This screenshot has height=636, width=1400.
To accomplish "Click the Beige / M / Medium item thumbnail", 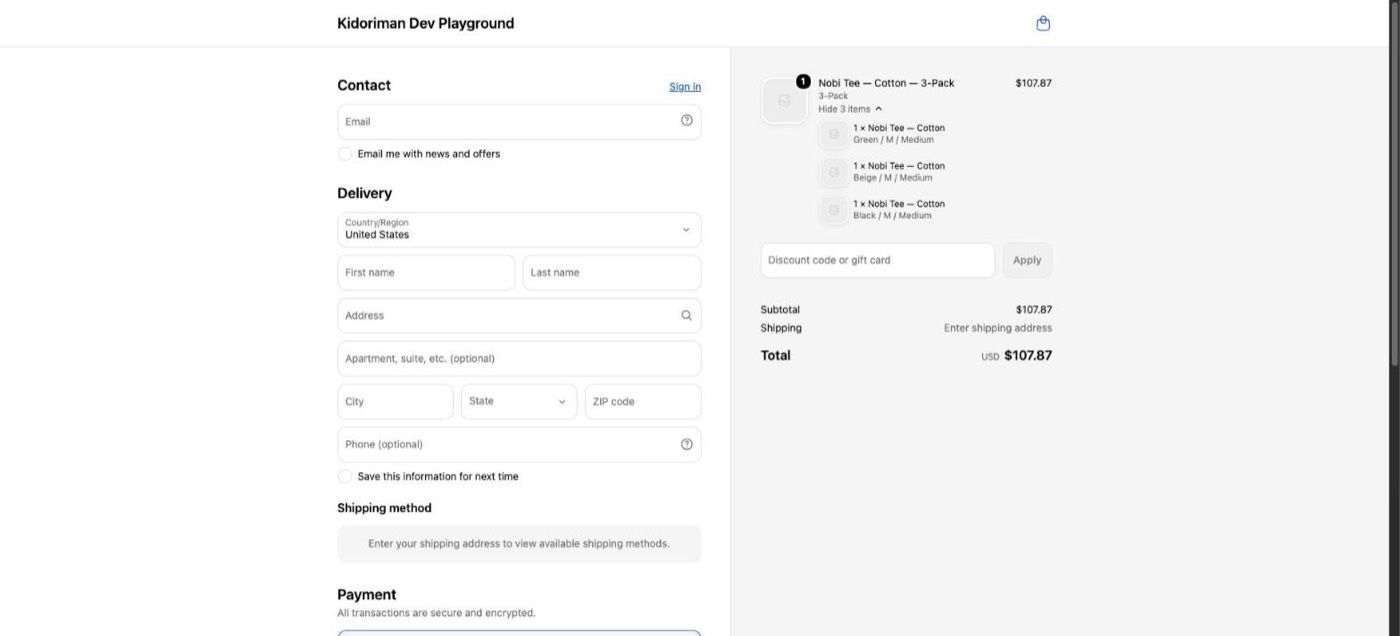I will (x=834, y=172).
